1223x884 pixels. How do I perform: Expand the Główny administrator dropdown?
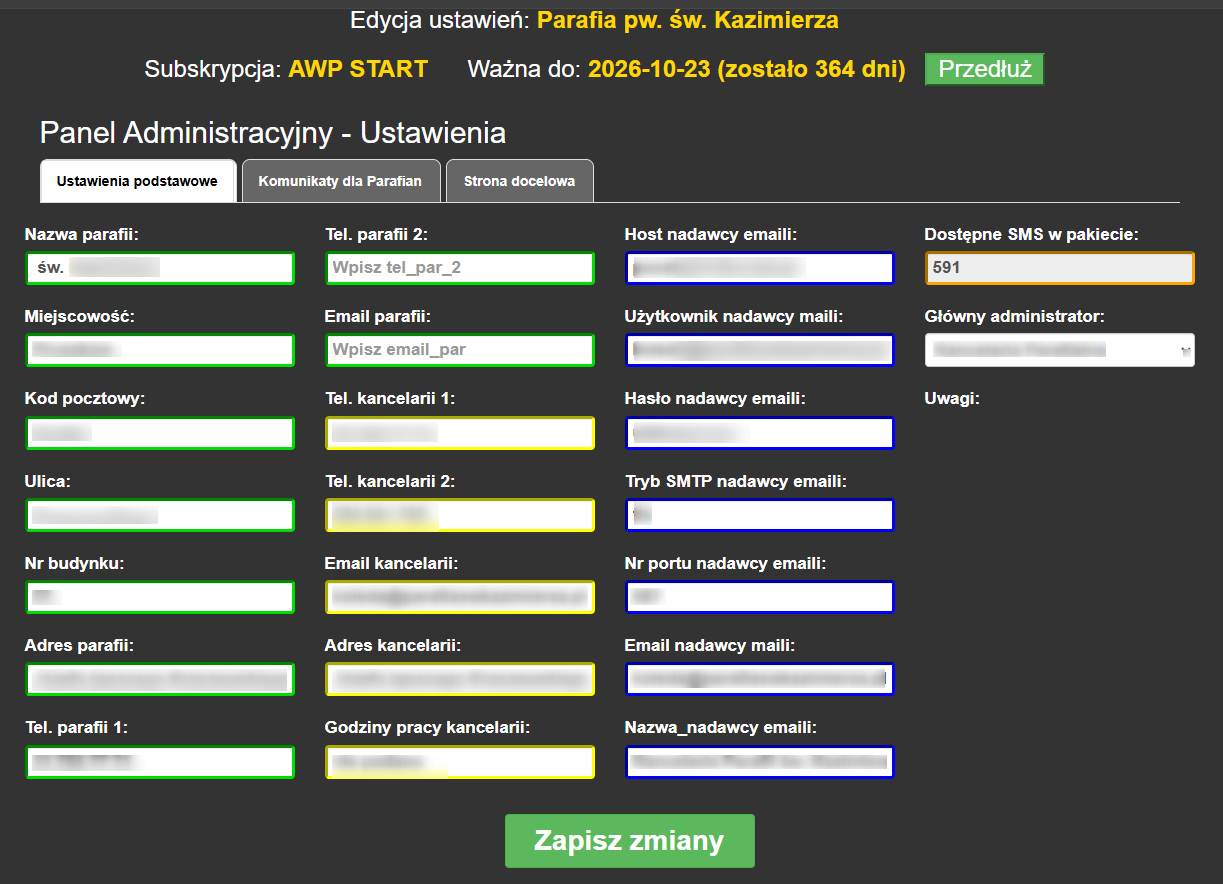1059,350
